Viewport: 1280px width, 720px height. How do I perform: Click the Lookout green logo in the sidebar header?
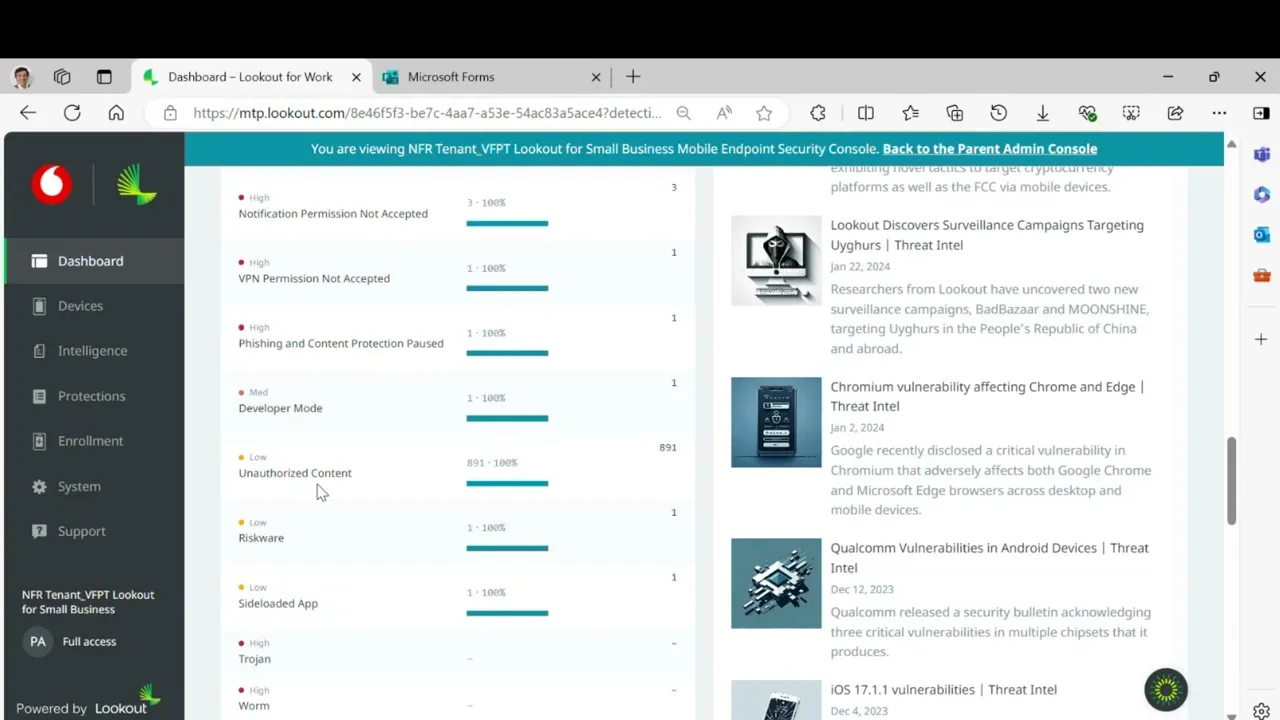click(137, 185)
